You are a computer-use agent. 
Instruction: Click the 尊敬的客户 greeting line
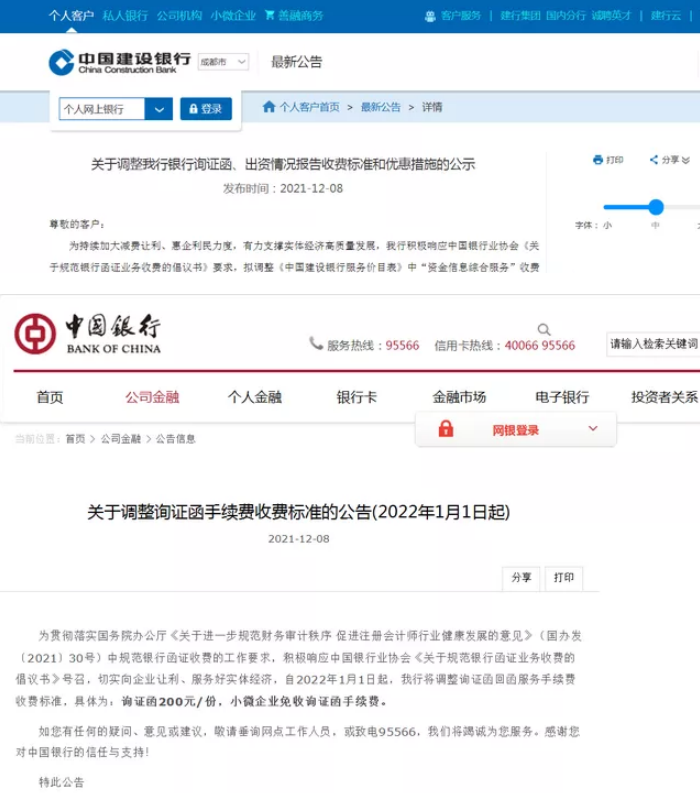tap(77, 224)
